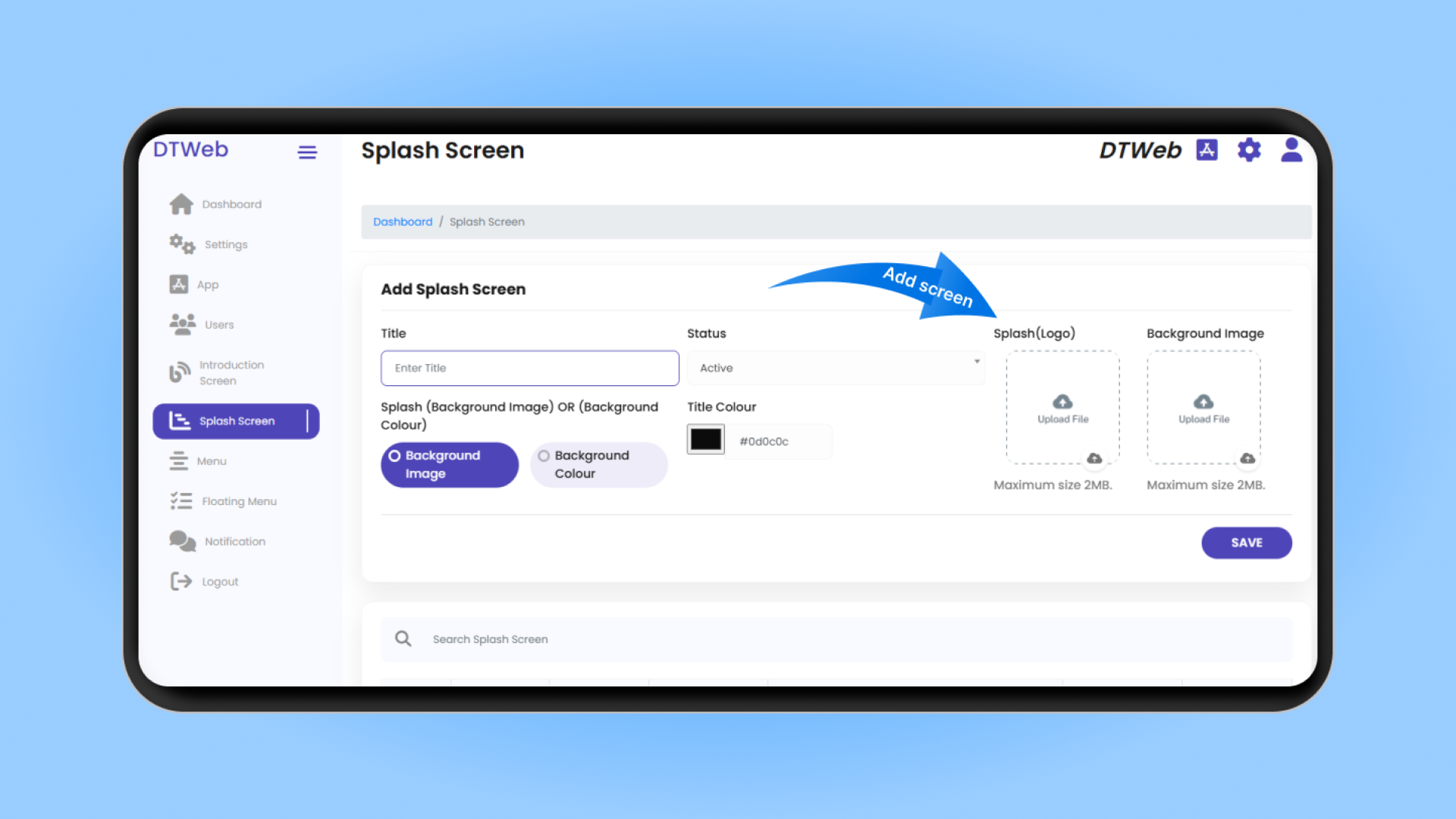Open the settings gear in the top bar

point(1249,149)
